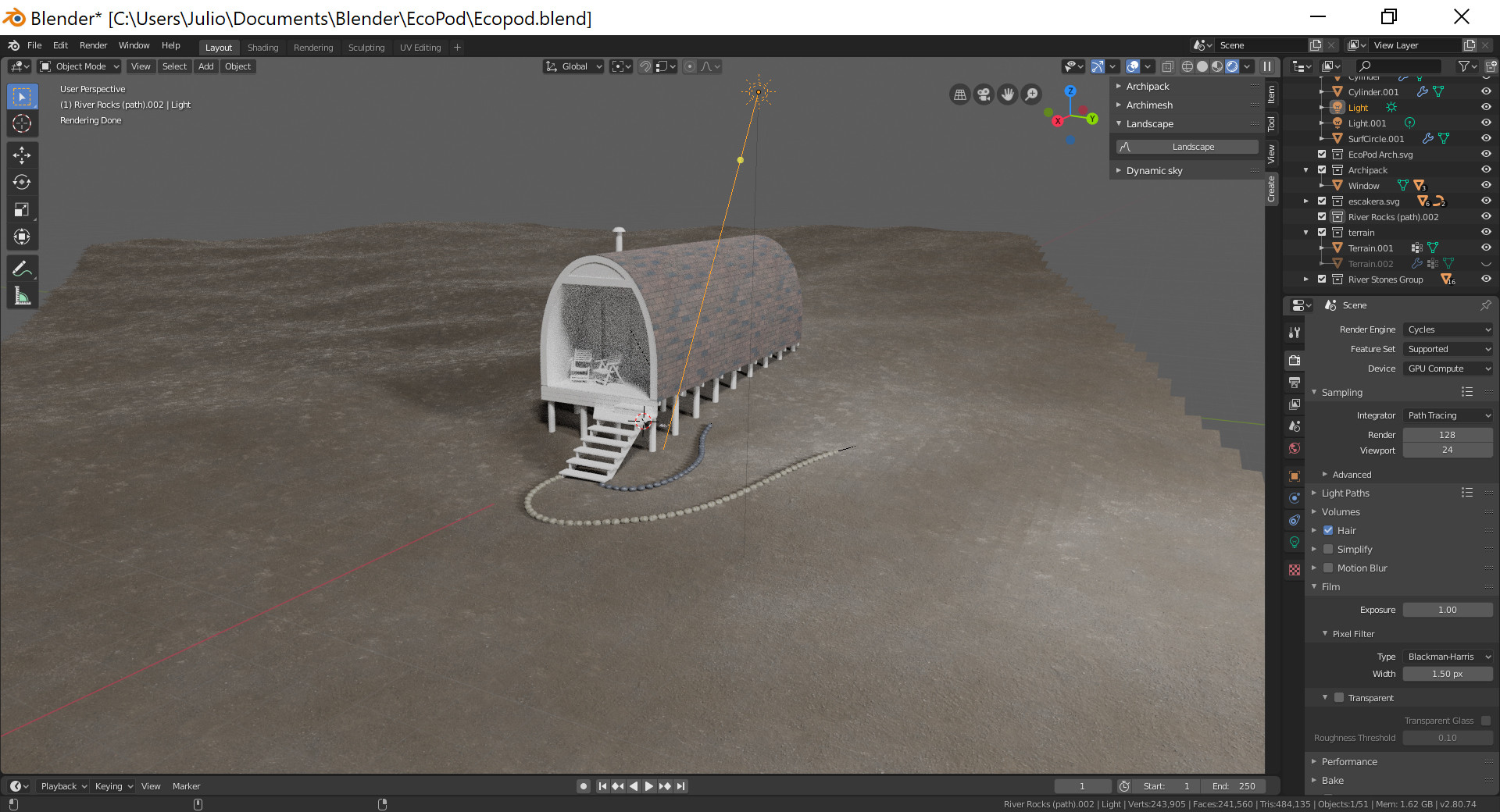Select the Annotate tool
Image resolution: width=1500 pixels, height=812 pixels.
click(x=22, y=269)
